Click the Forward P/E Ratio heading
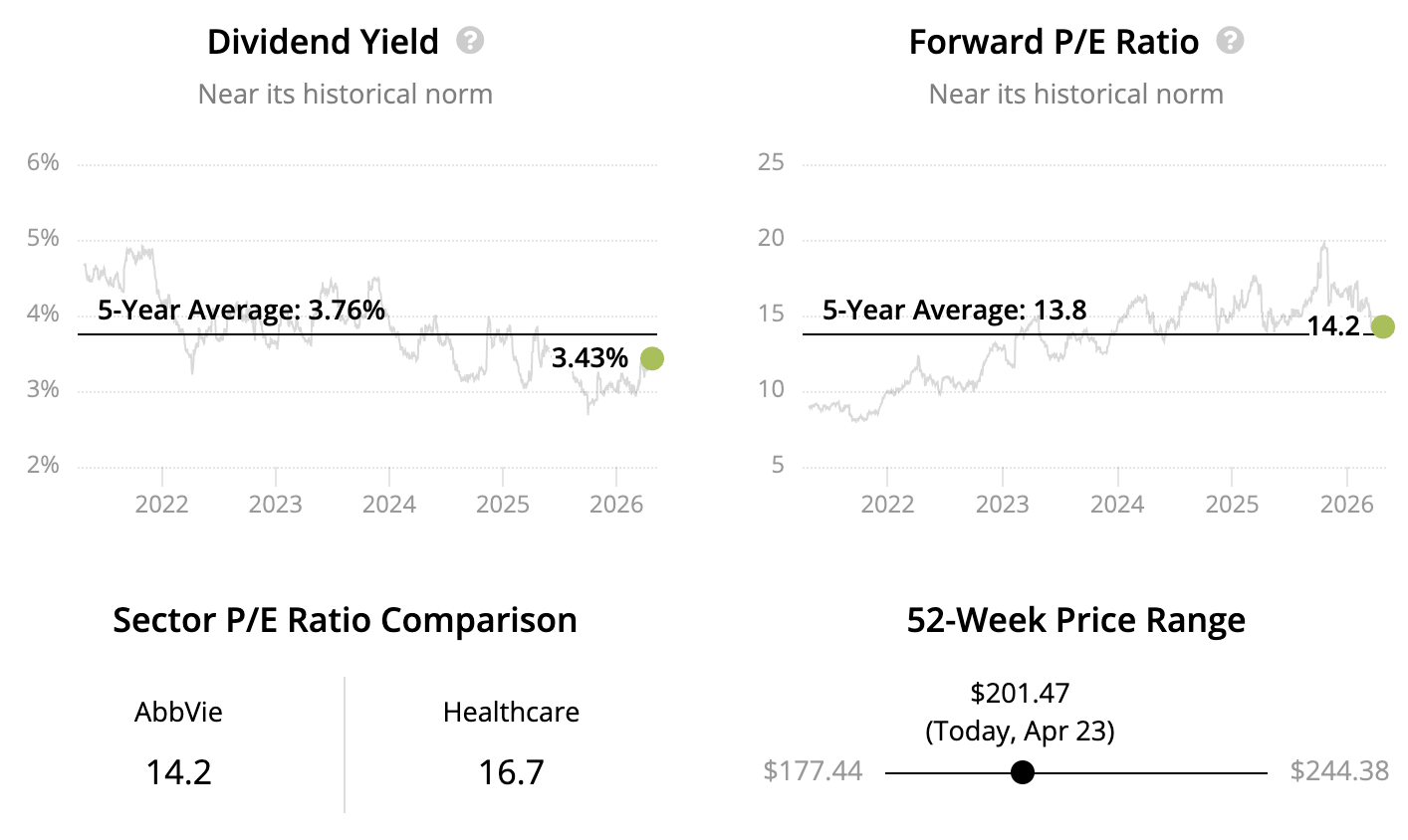 [1054, 42]
